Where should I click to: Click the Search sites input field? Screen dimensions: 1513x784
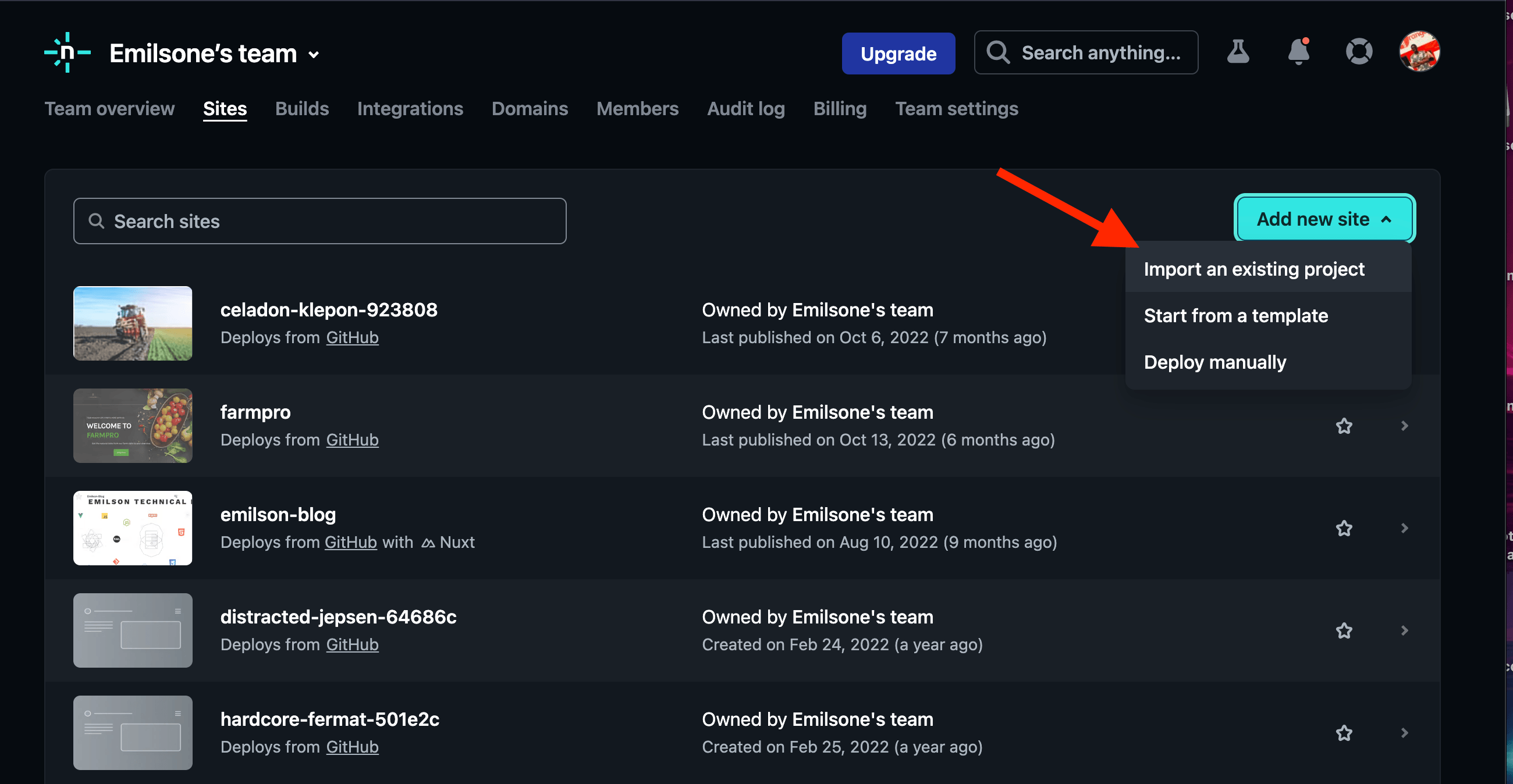click(x=320, y=220)
